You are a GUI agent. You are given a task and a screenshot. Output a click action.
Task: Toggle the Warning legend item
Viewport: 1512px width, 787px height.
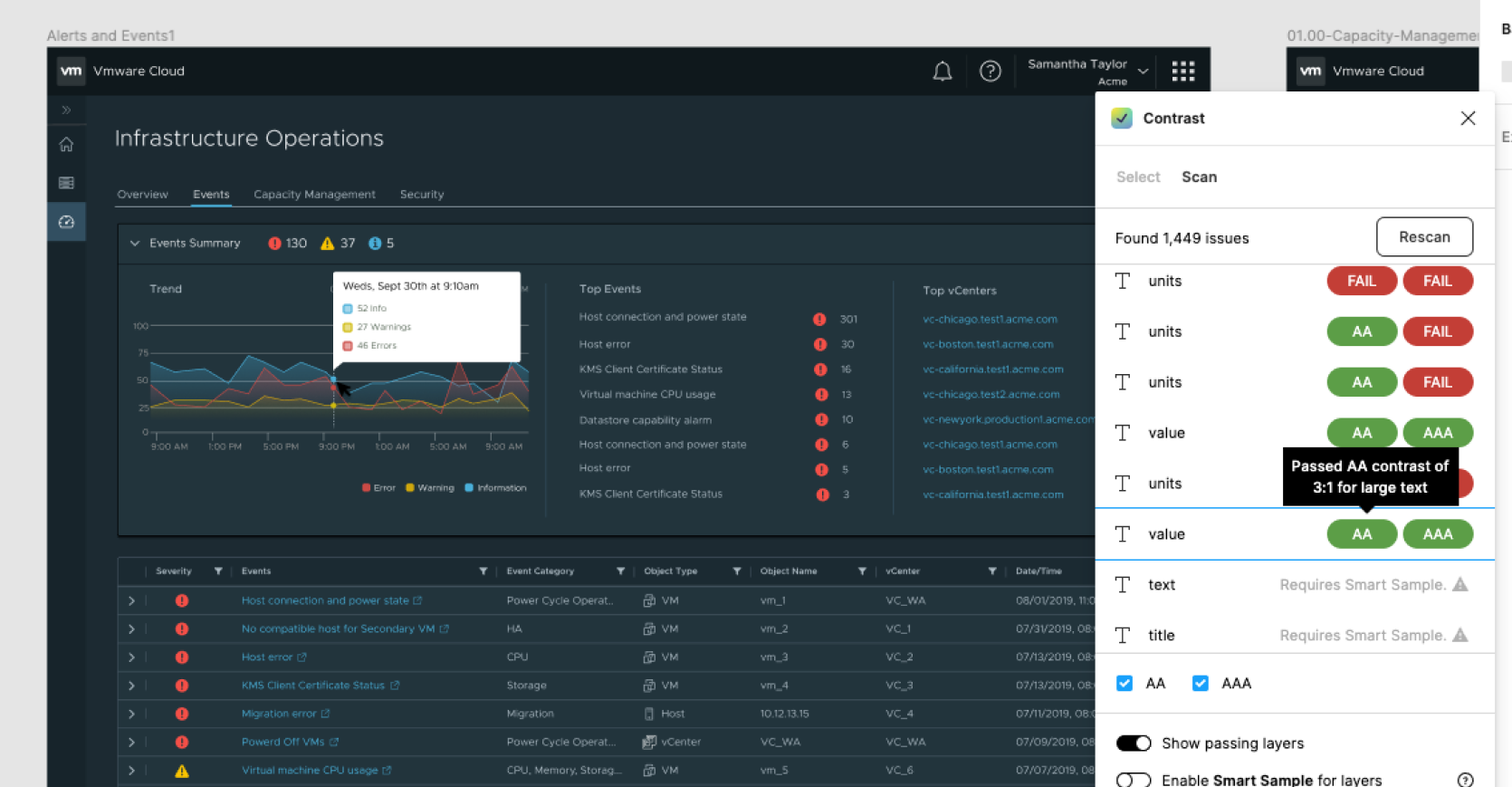tap(430, 488)
